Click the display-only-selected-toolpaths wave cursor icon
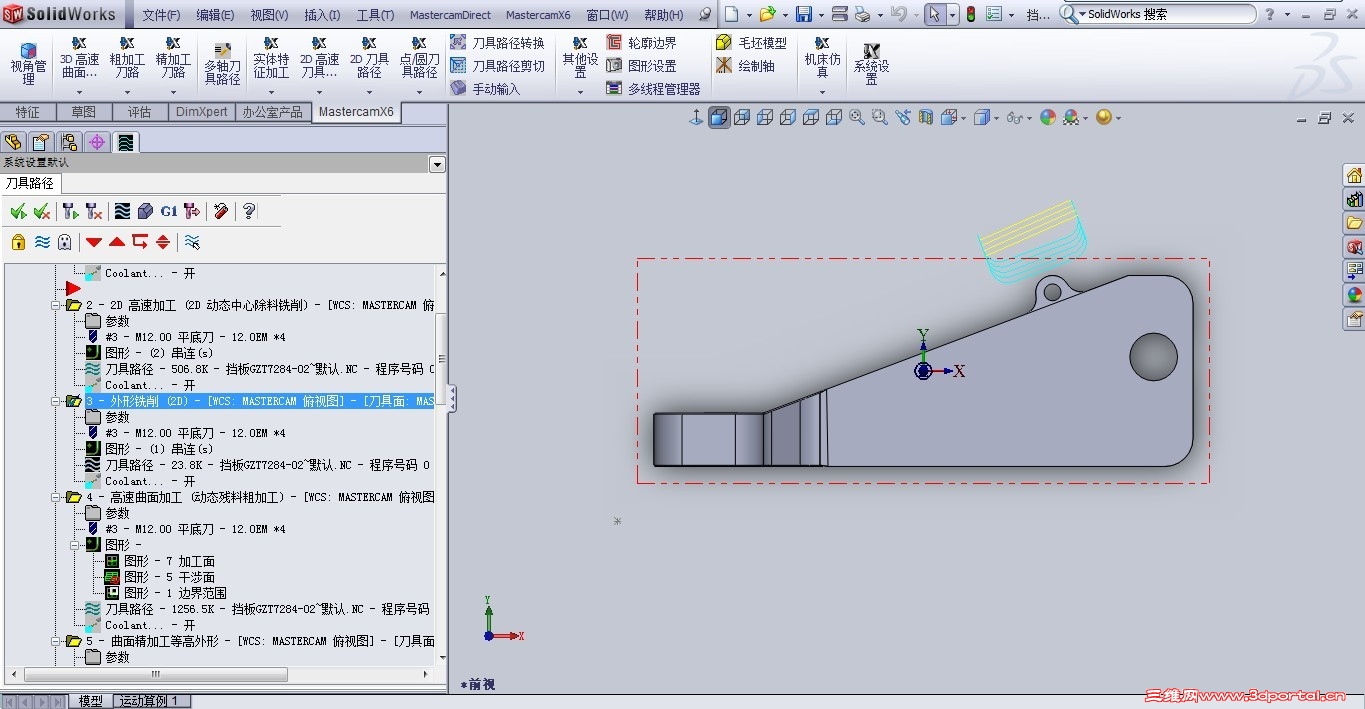 pos(192,241)
